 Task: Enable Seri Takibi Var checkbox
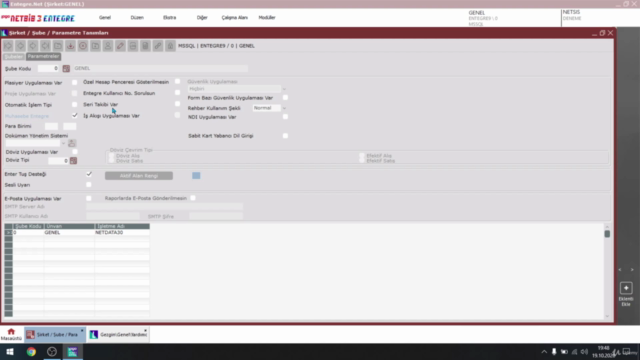point(177,104)
